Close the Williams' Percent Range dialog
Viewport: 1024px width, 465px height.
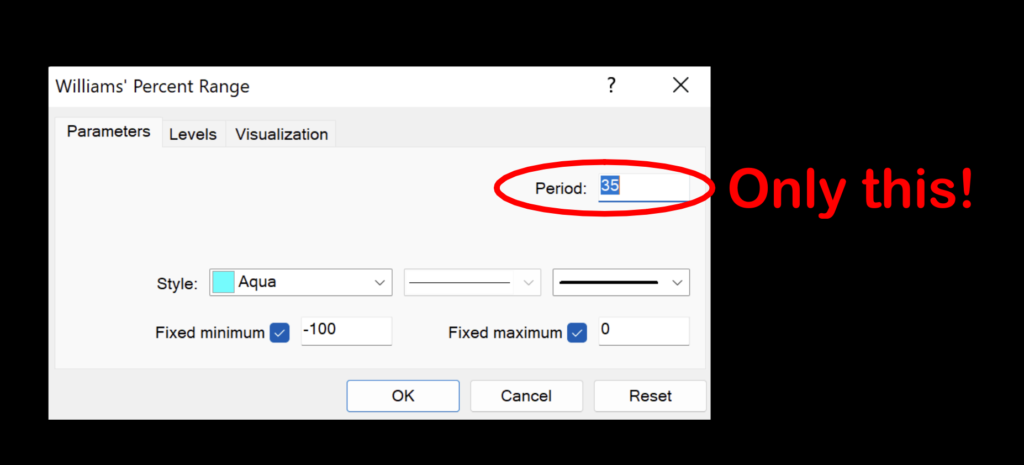click(681, 86)
